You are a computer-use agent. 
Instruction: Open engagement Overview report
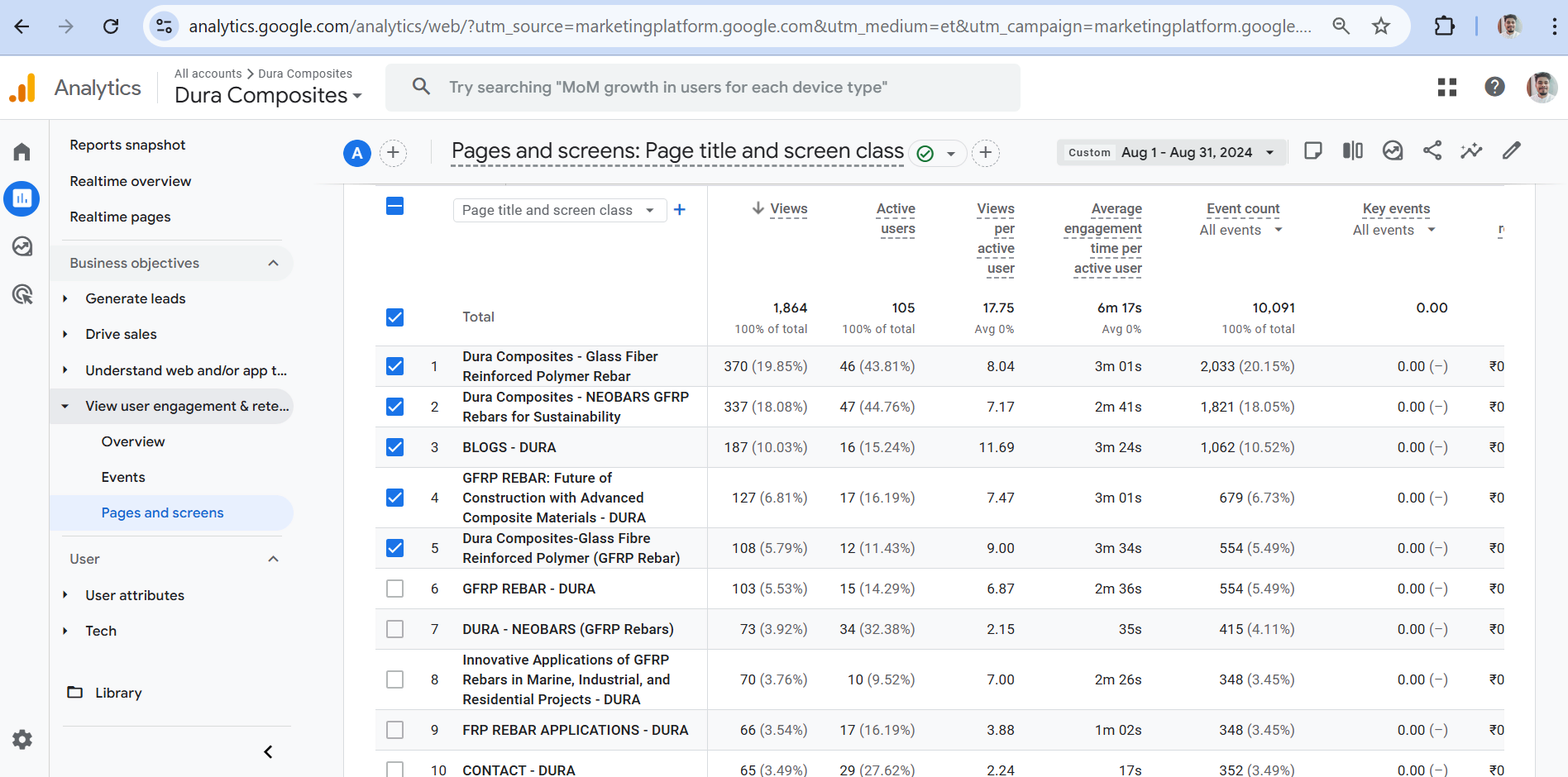(133, 441)
